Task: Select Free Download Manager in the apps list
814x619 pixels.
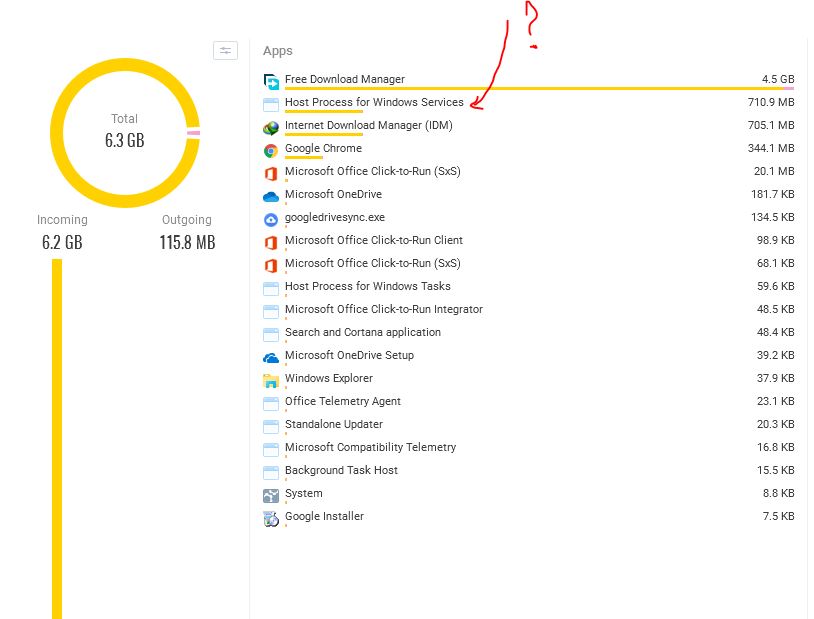Action: (345, 79)
